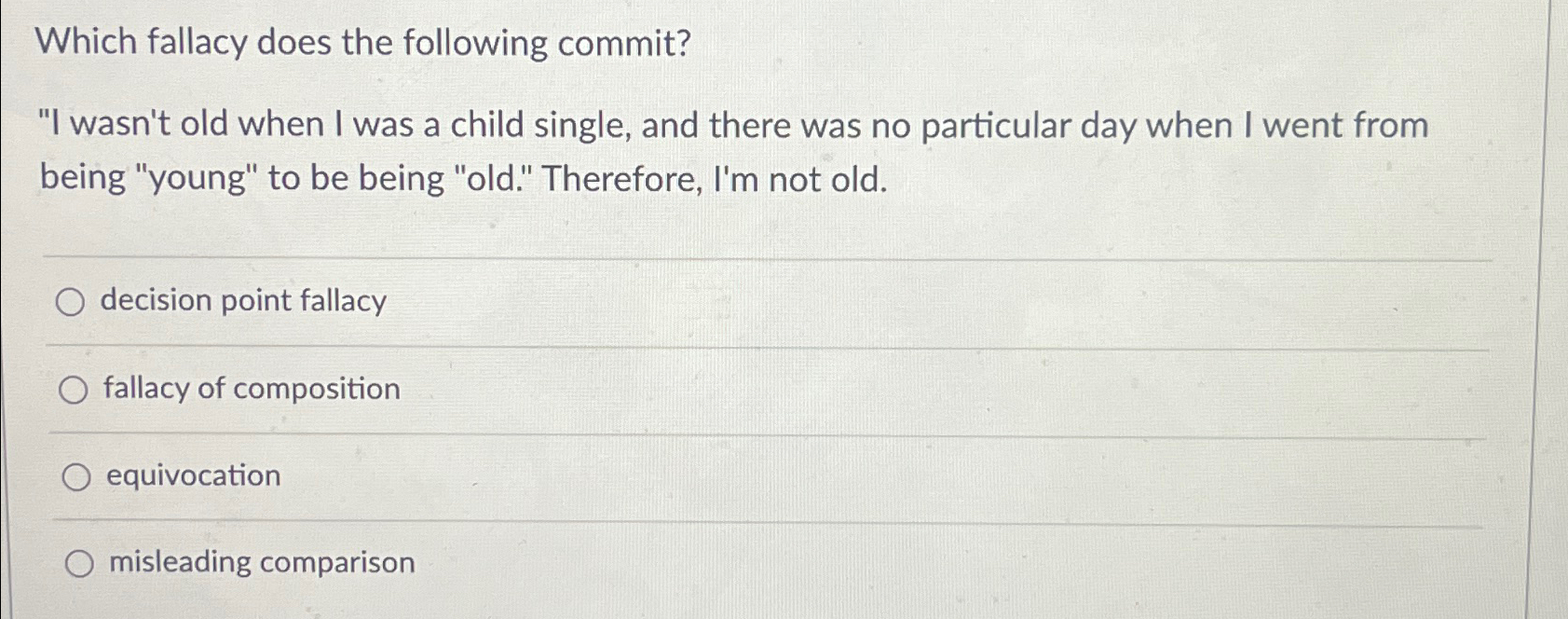Image resolution: width=1568 pixels, height=619 pixels.
Task: Click the label text fallacy of composition
Action: [252, 390]
